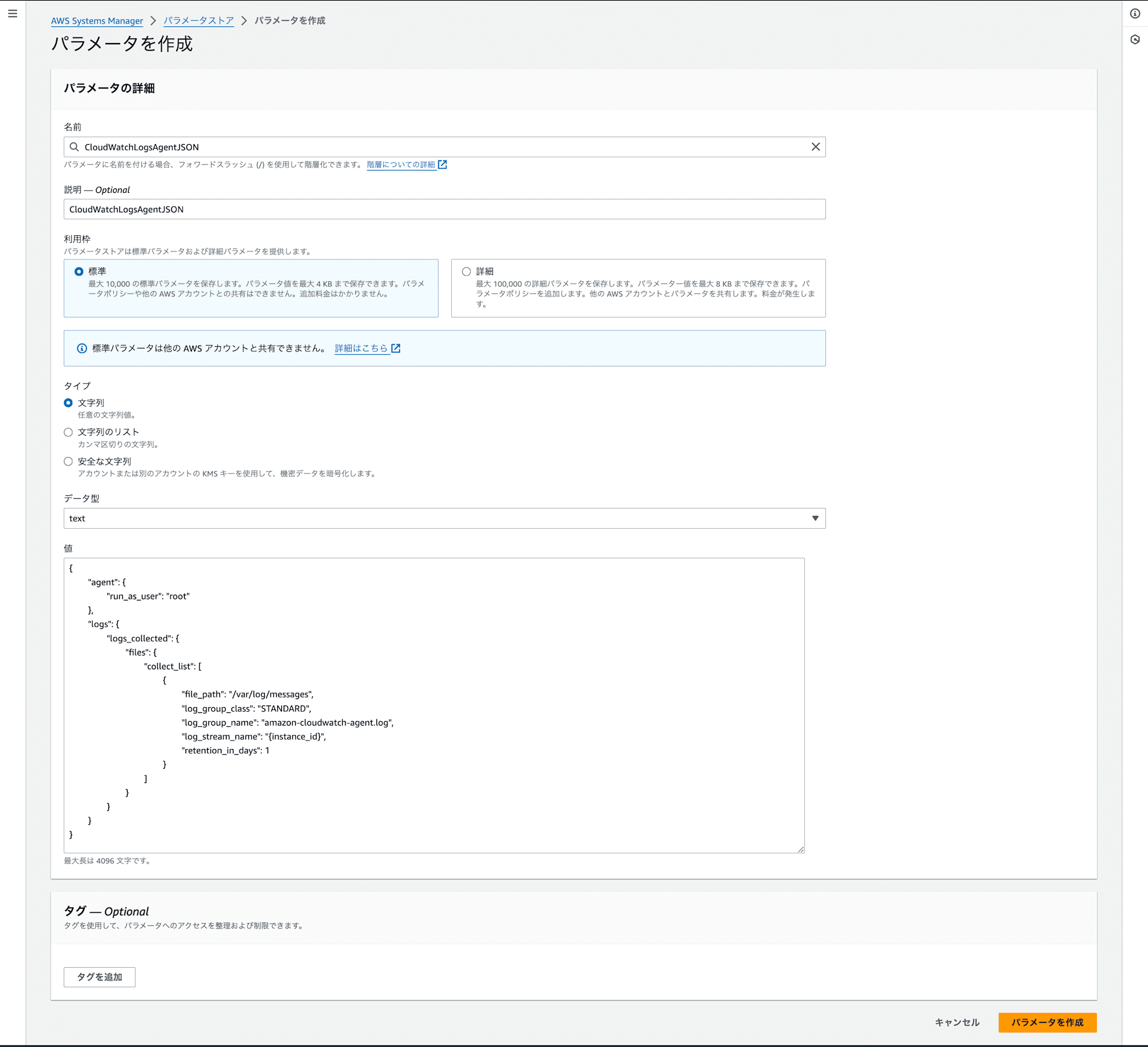This screenshot has height=1047, width=1148.
Task: Click the "file_path": "/var/log/messages" line
Action: pos(247,695)
